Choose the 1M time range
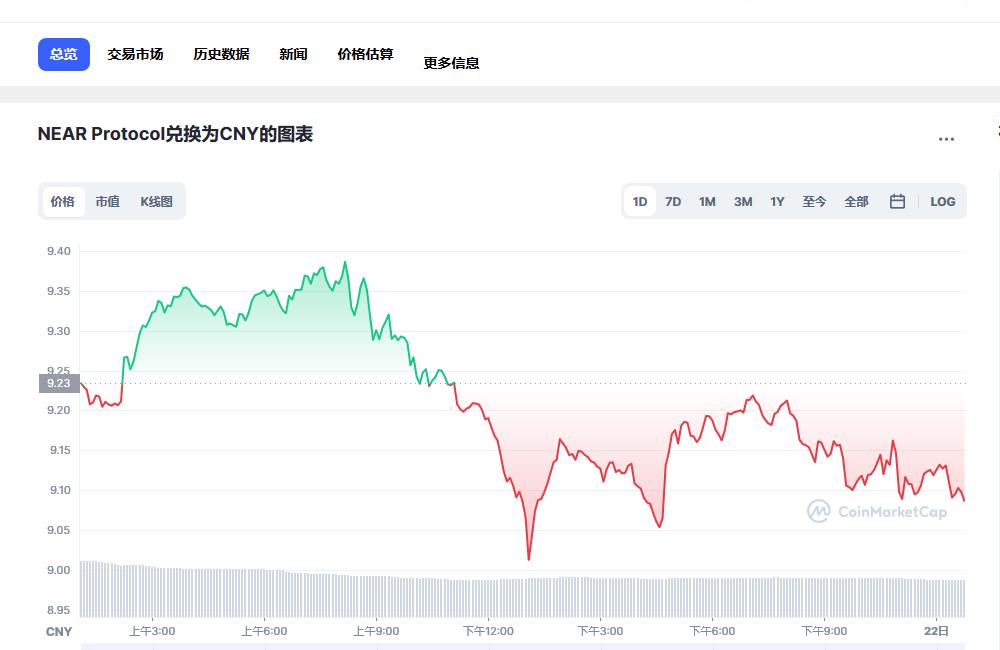The width and height of the screenshot is (1000, 650). pyautogui.click(x=707, y=201)
